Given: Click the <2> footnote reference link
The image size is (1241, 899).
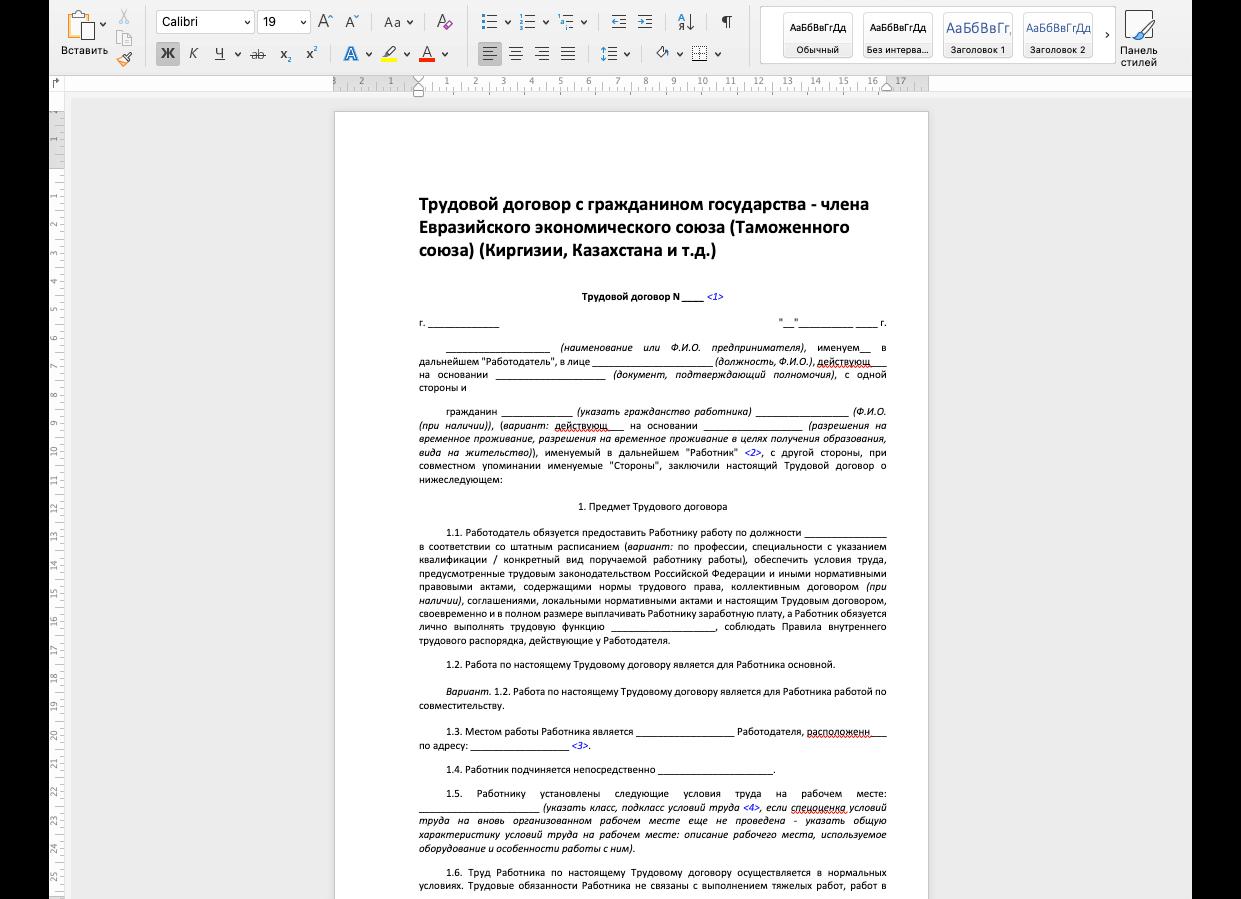Looking at the screenshot, I should click(753, 452).
